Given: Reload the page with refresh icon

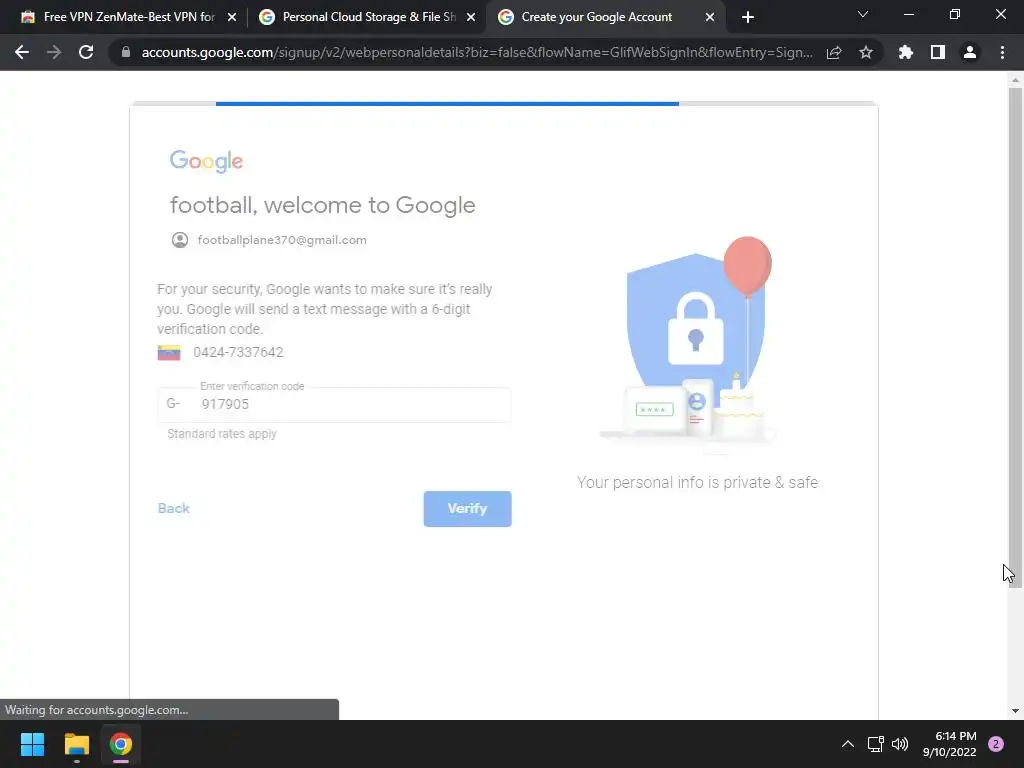Looking at the screenshot, I should [x=86, y=52].
